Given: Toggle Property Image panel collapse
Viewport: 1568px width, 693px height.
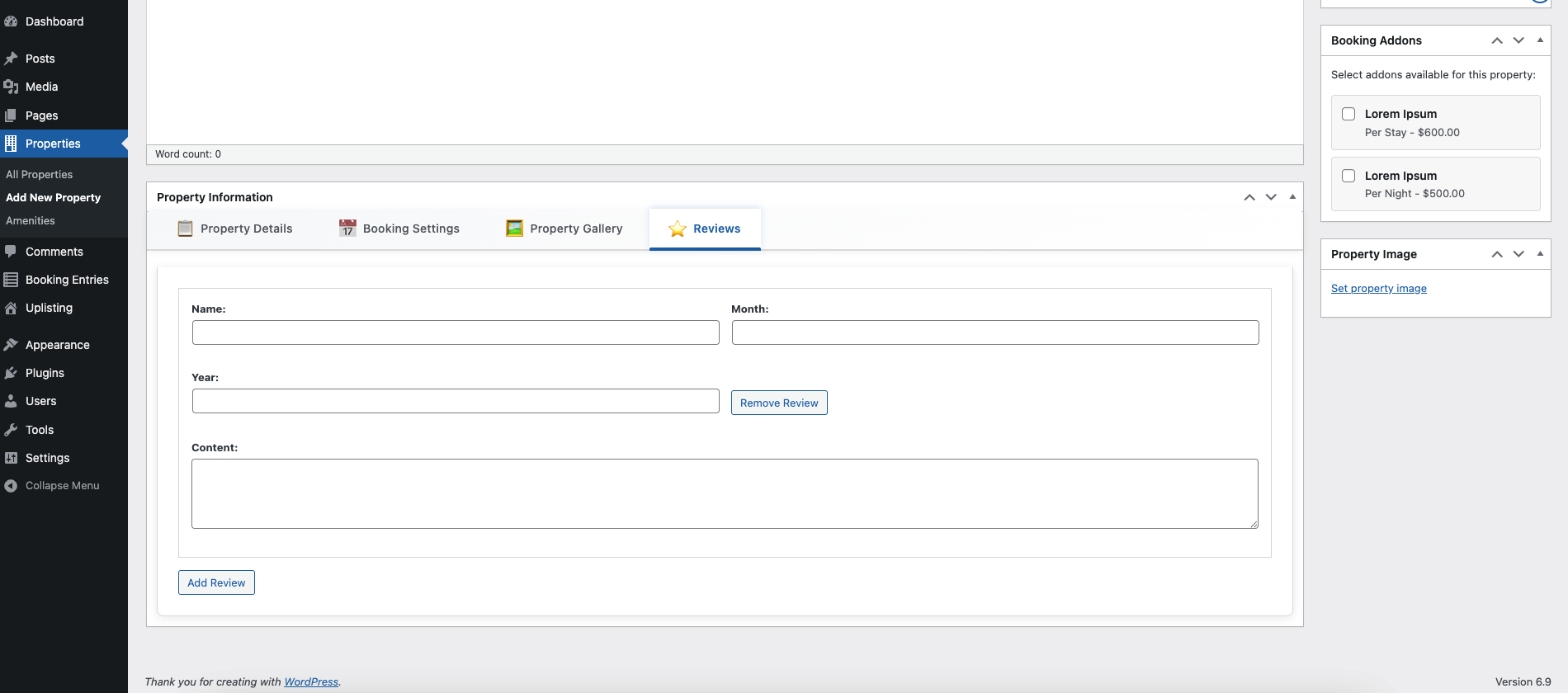Looking at the screenshot, I should coord(1540,254).
